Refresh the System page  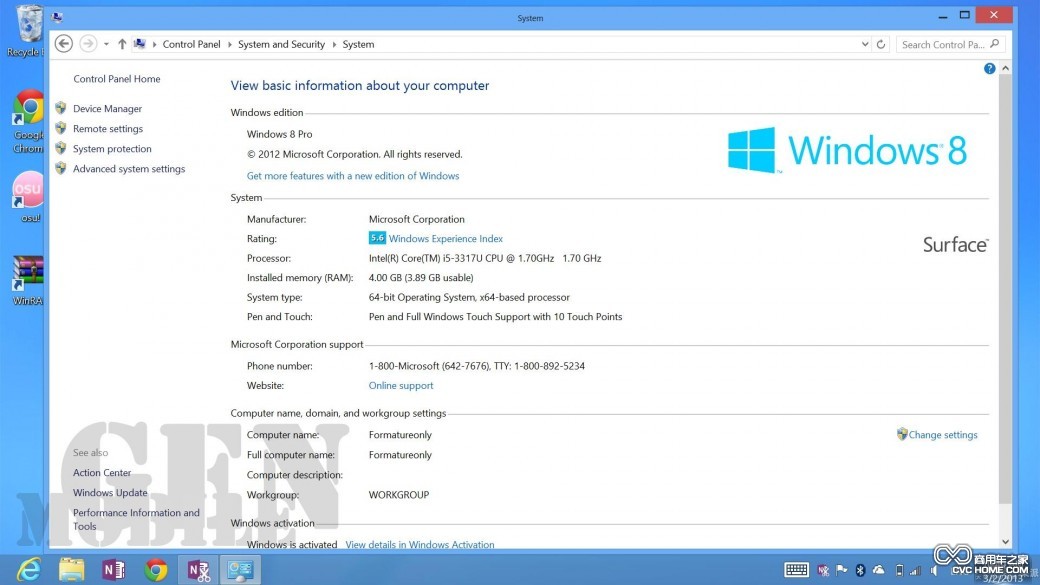[881, 44]
